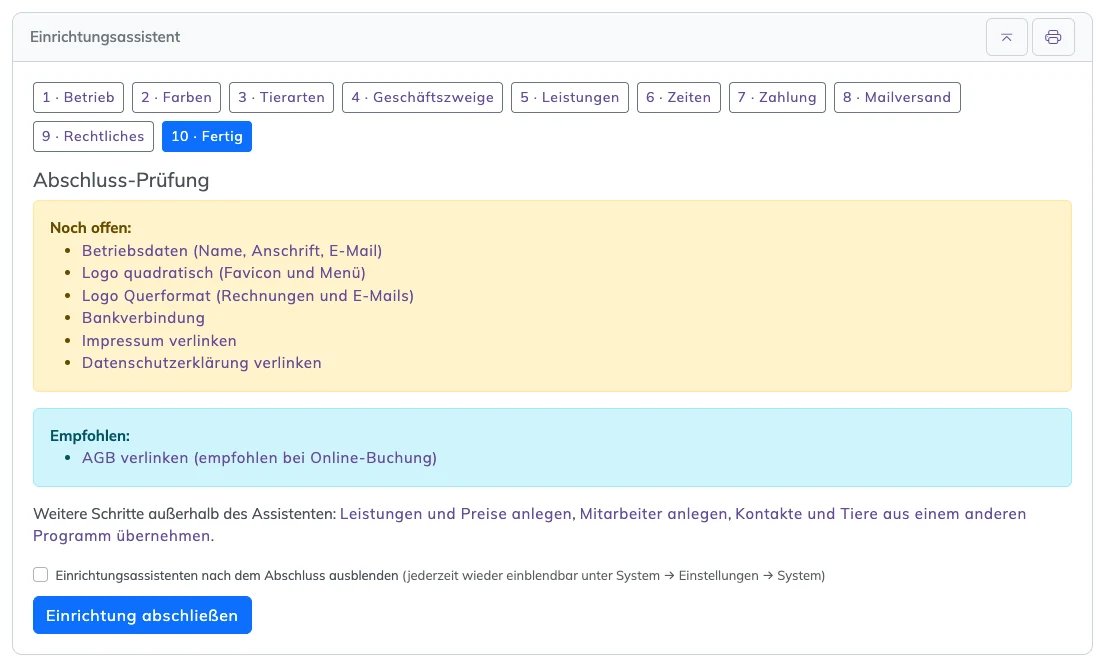Click the Impressum verlinken link

[x=159, y=341]
